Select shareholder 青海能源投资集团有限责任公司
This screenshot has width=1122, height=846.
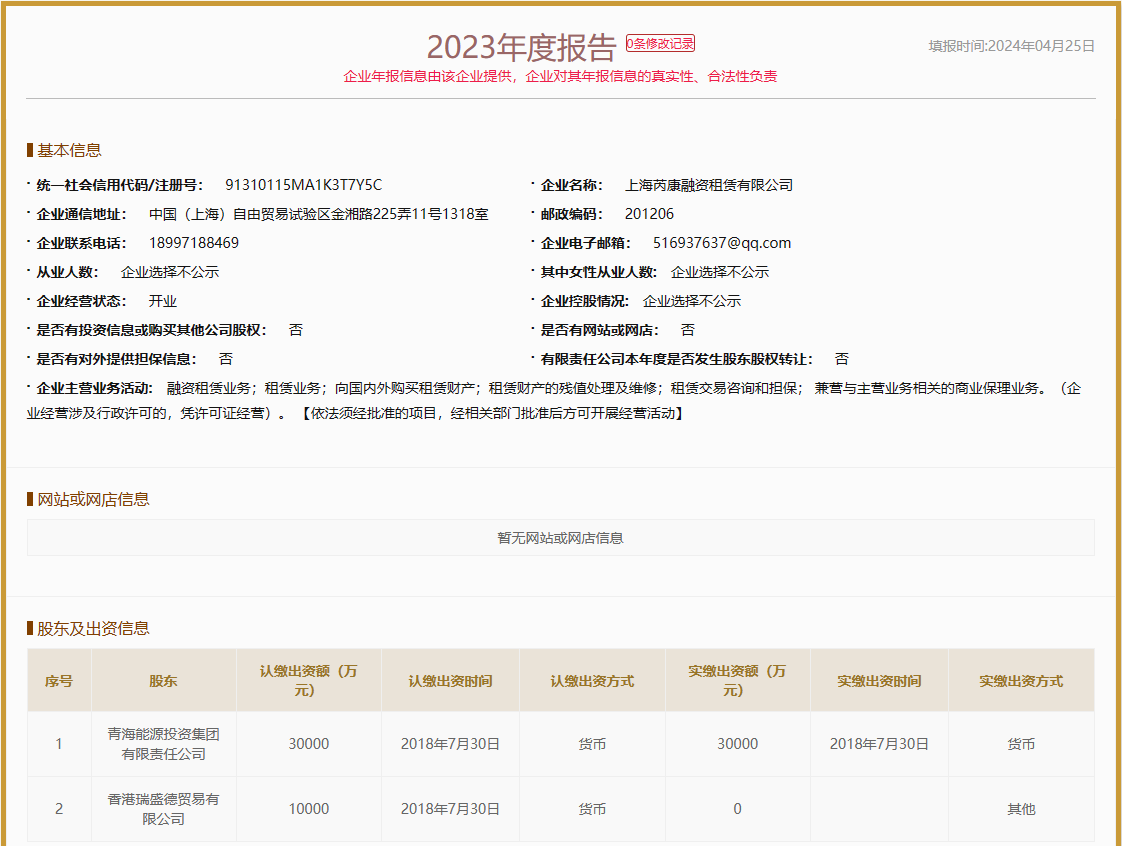pyautogui.click(x=163, y=744)
